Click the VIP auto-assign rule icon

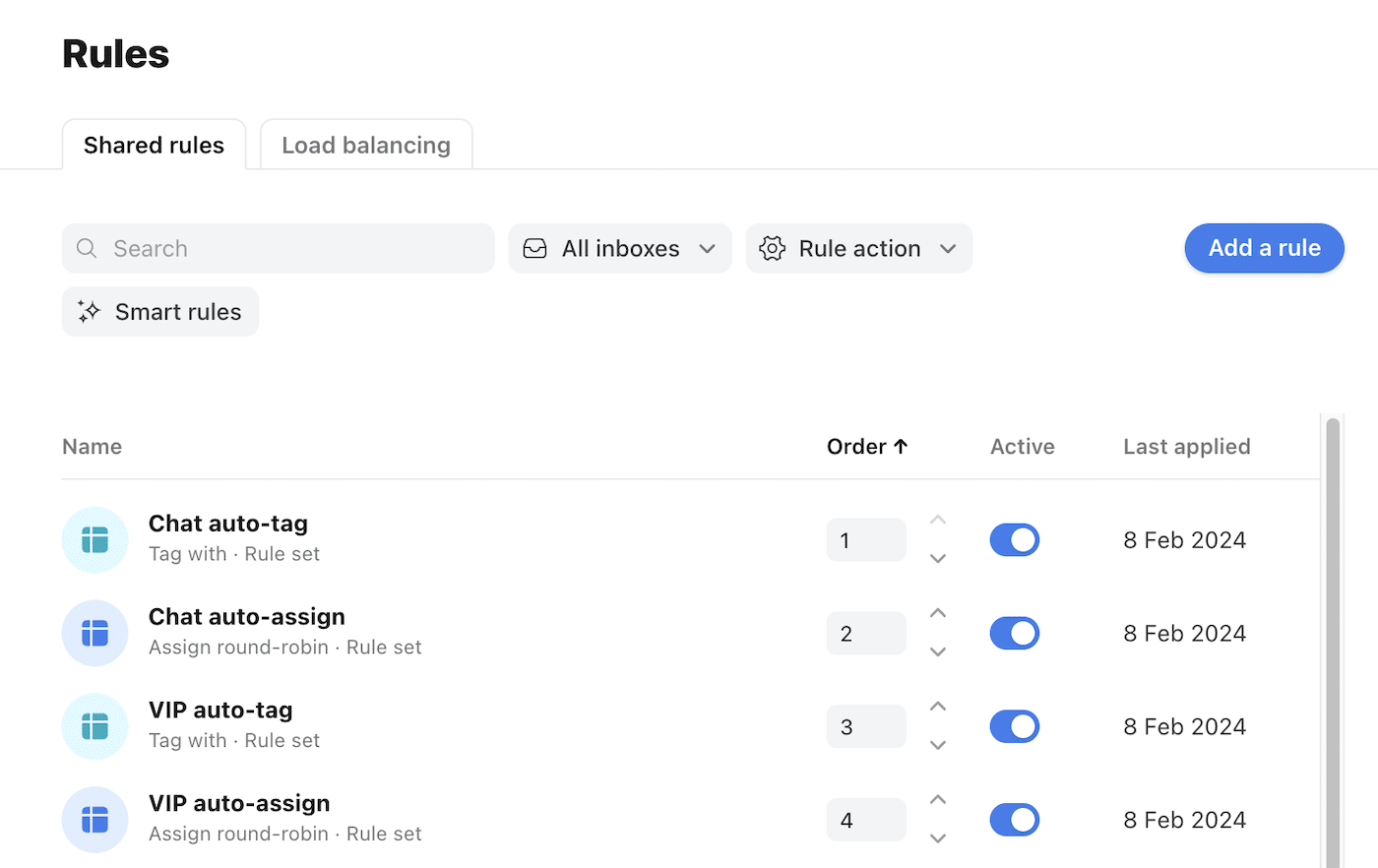(94, 820)
